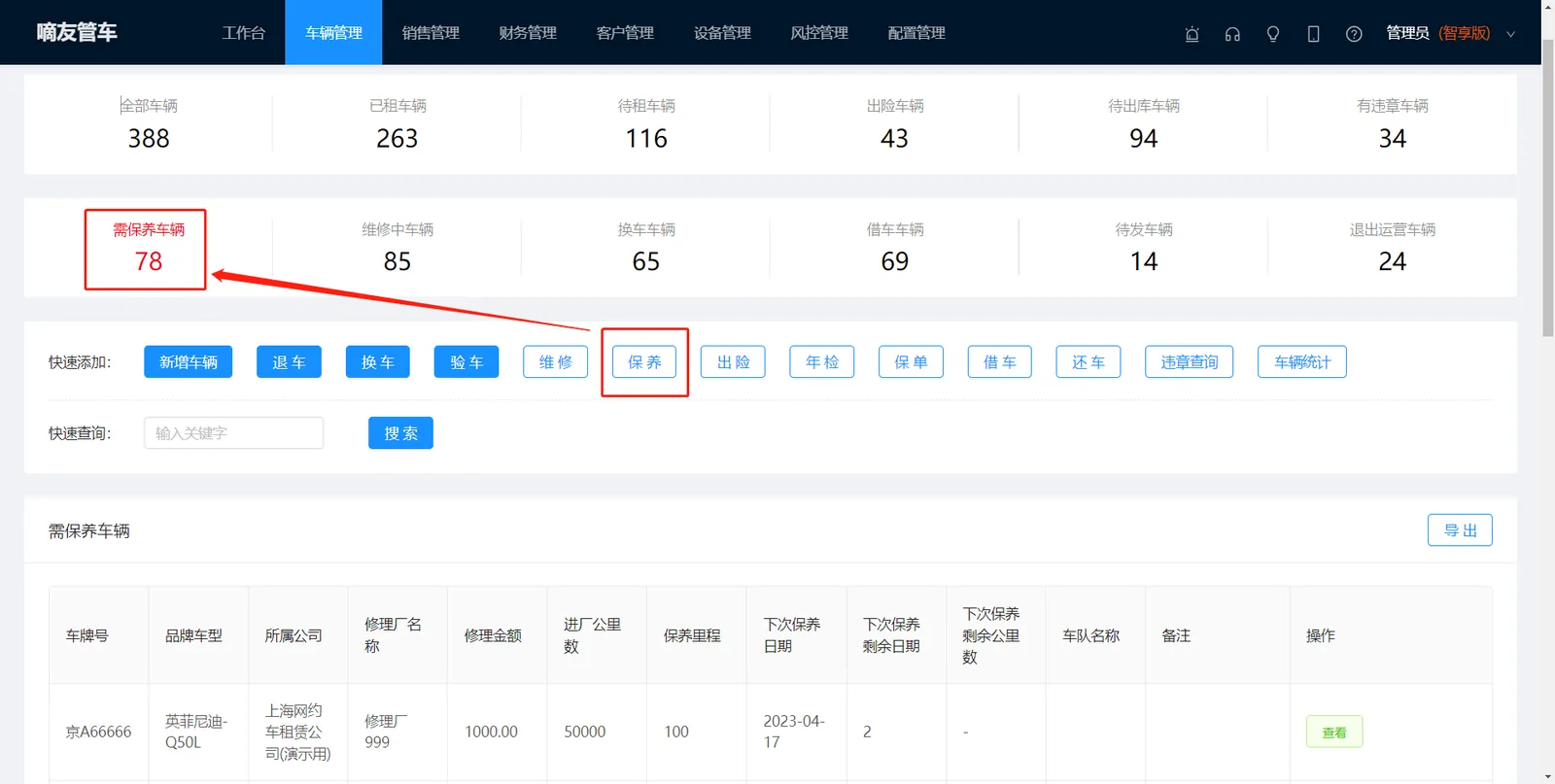Switch to 客户管理 menu
Viewport: 1555px width, 784px height.
click(625, 33)
